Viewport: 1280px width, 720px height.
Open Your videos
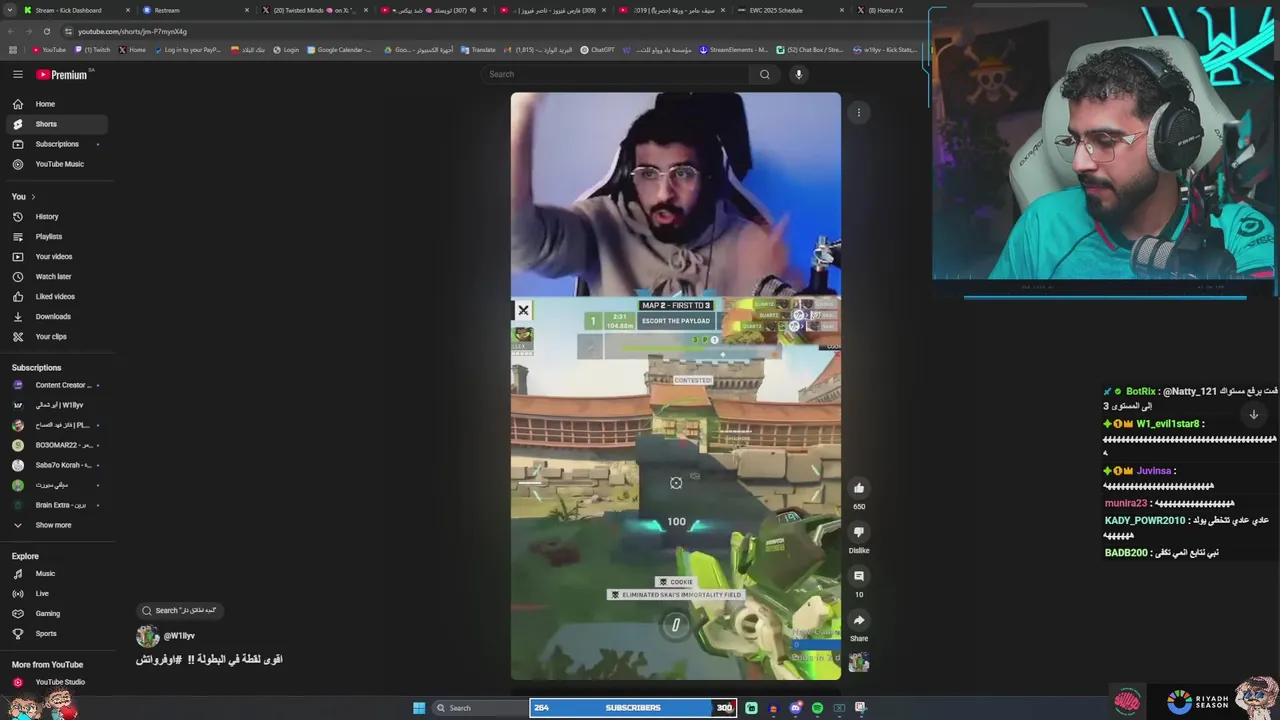click(x=54, y=257)
